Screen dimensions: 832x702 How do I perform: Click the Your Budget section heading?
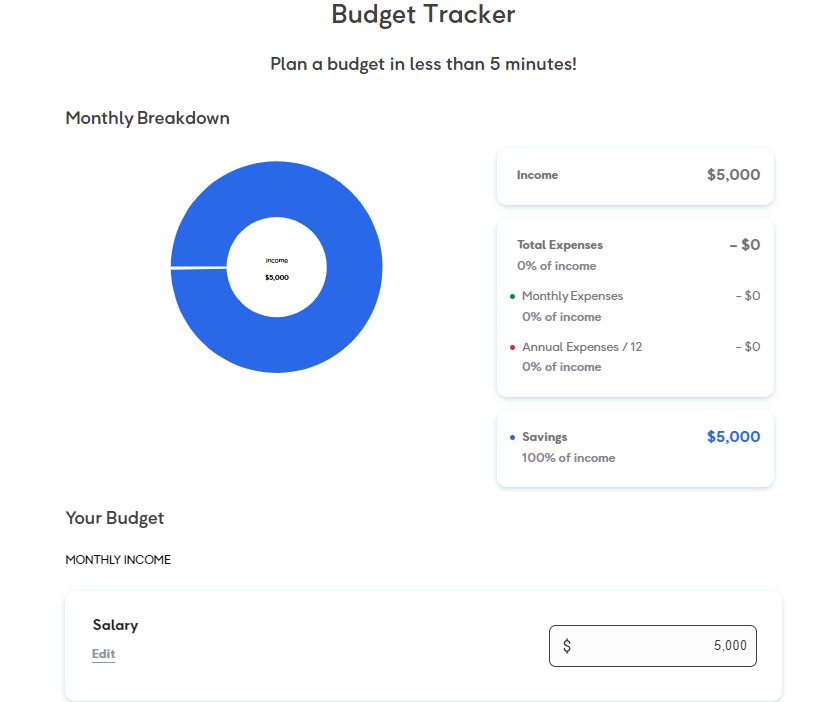coord(115,518)
